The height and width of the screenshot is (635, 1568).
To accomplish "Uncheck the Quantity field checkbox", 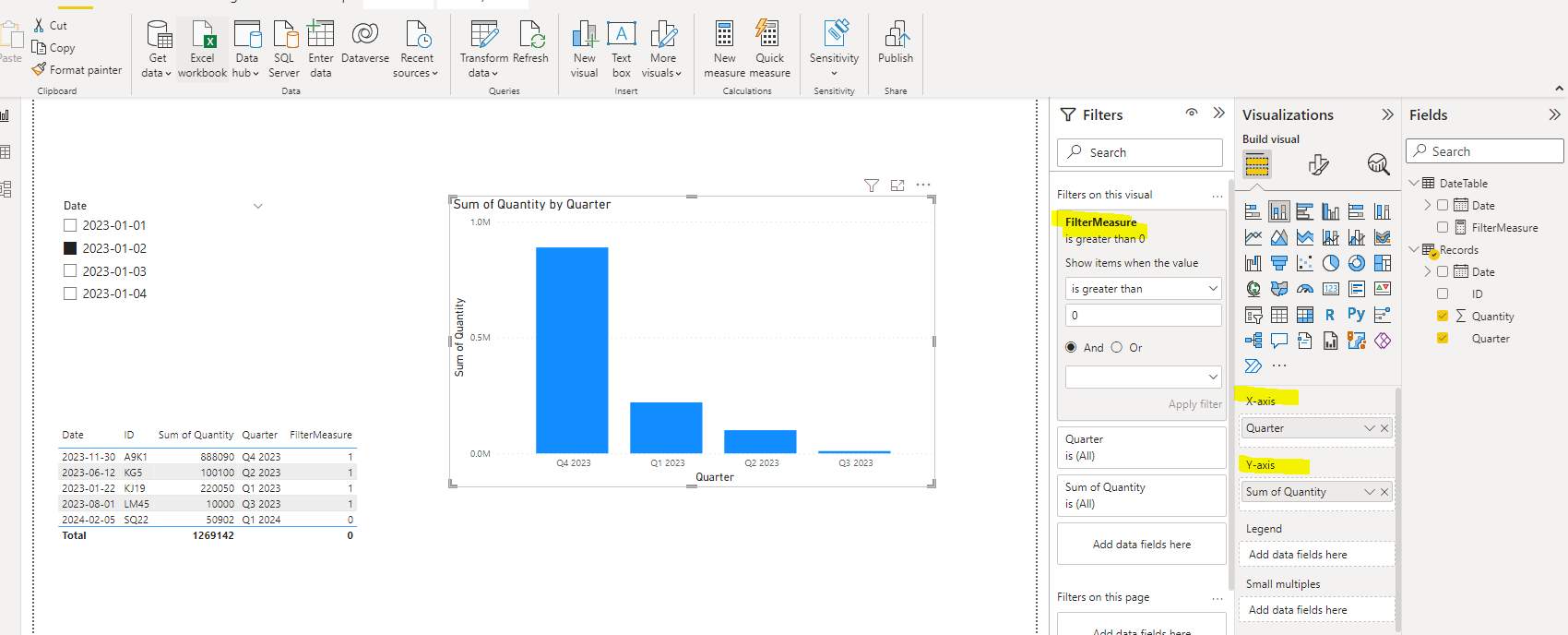I will click(1443, 316).
